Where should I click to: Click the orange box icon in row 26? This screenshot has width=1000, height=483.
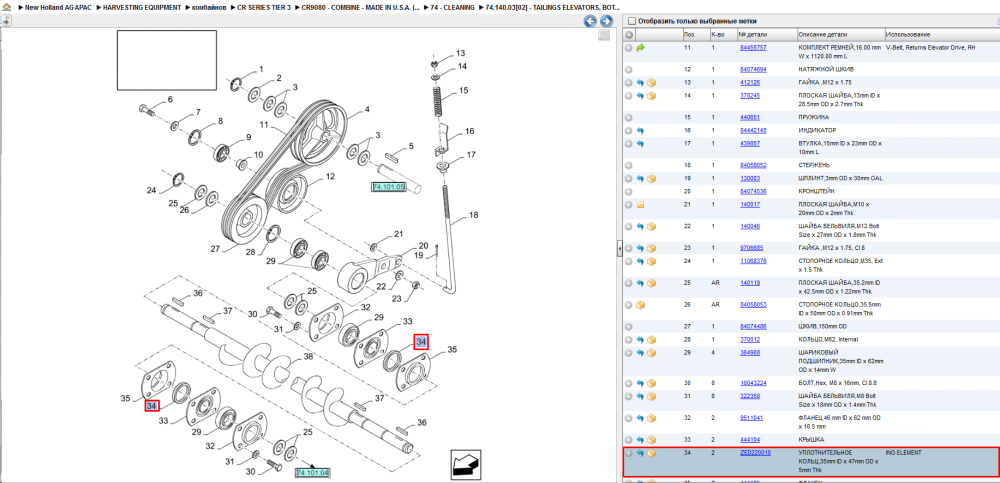[641, 305]
